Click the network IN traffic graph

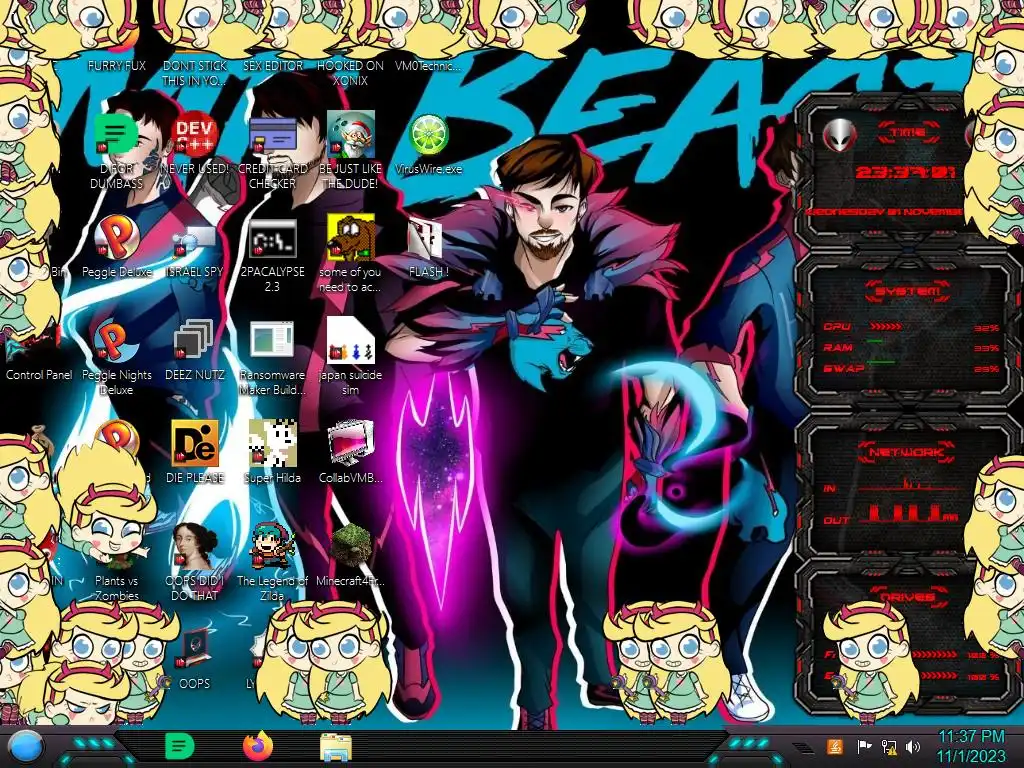(x=908, y=485)
